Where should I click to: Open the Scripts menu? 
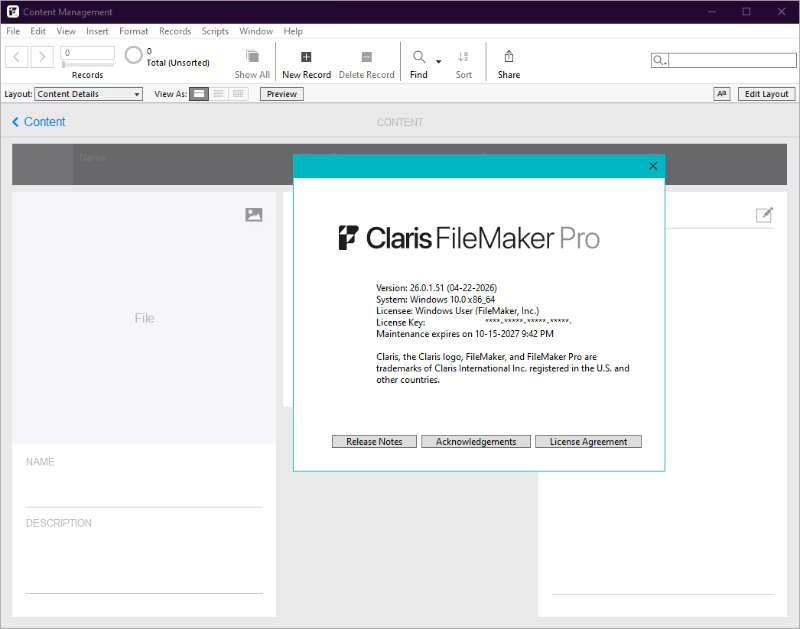pos(215,32)
